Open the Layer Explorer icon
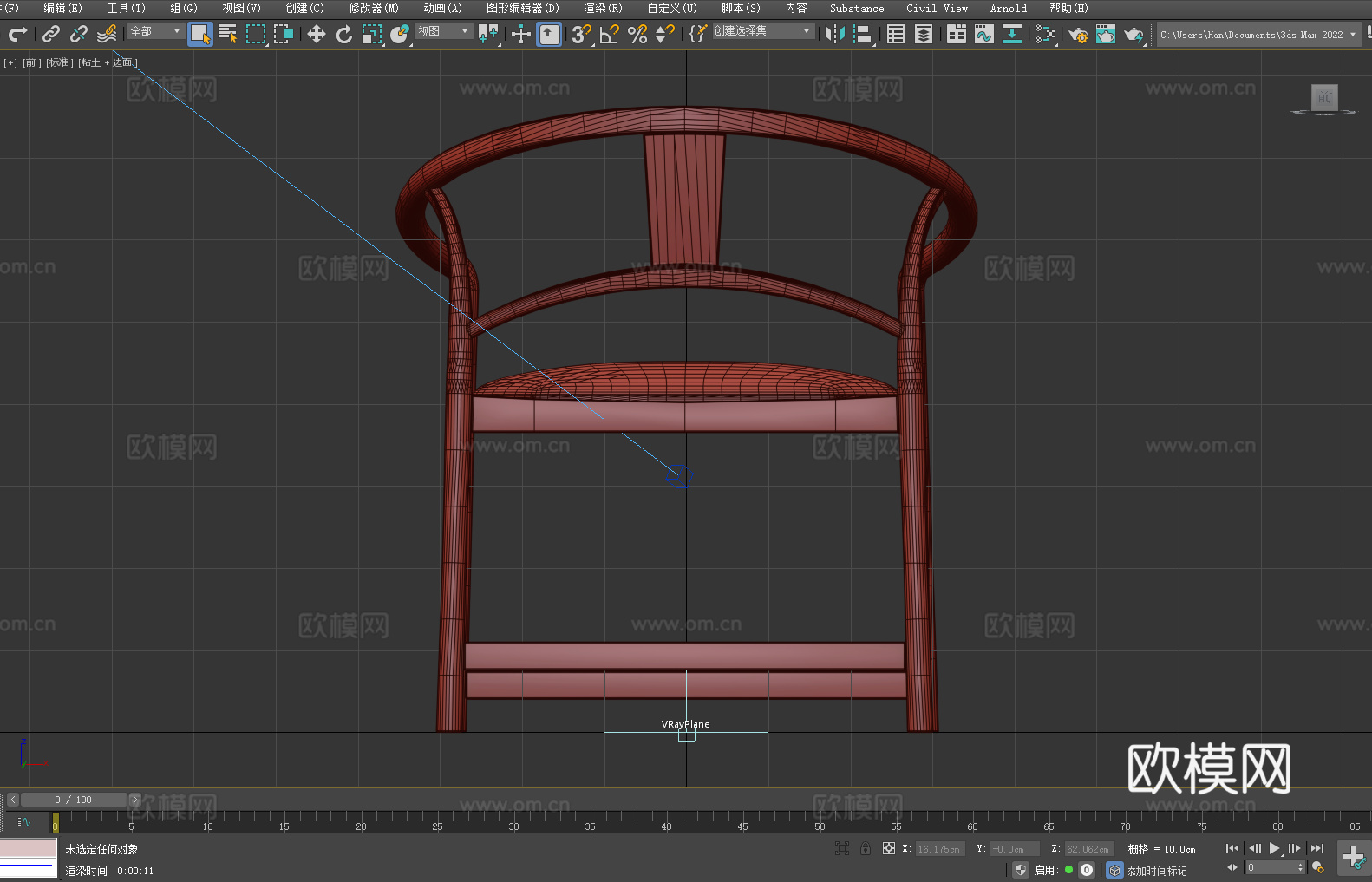 tap(924, 35)
